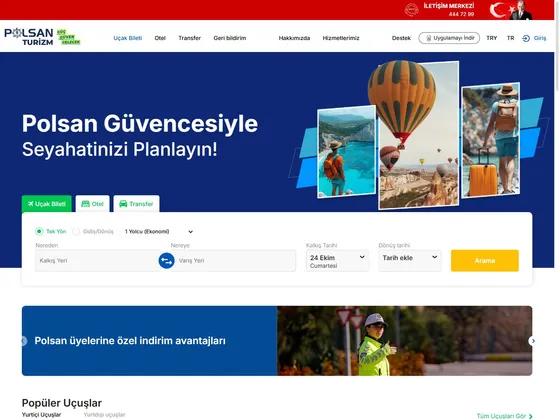Click Uygulamayı İndir button
Viewport: 560px width, 419px height.
point(449,38)
